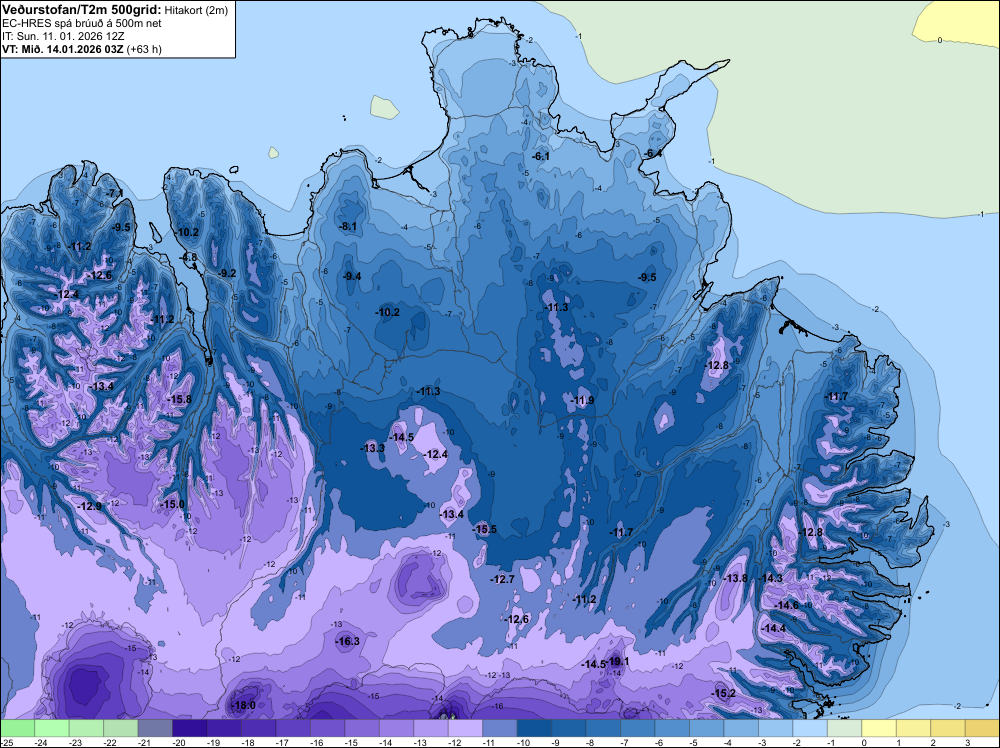
Task: Select the pale green legend swatch labeled -1
Action: 844,728
